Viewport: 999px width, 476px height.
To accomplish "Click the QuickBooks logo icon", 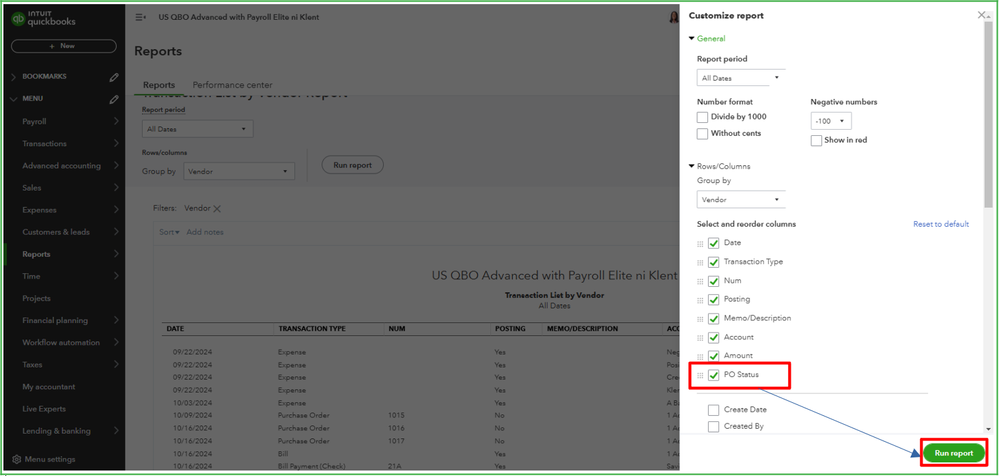I will click(x=18, y=18).
